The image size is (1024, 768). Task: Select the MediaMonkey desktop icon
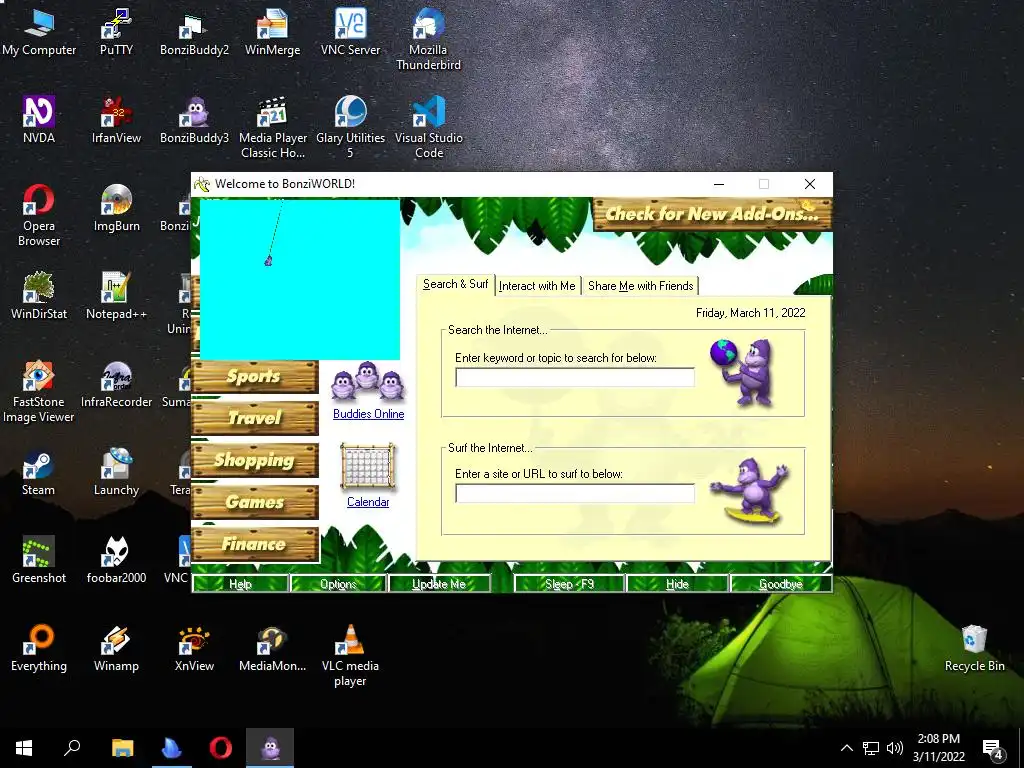pyautogui.click(x=272, y=648)
